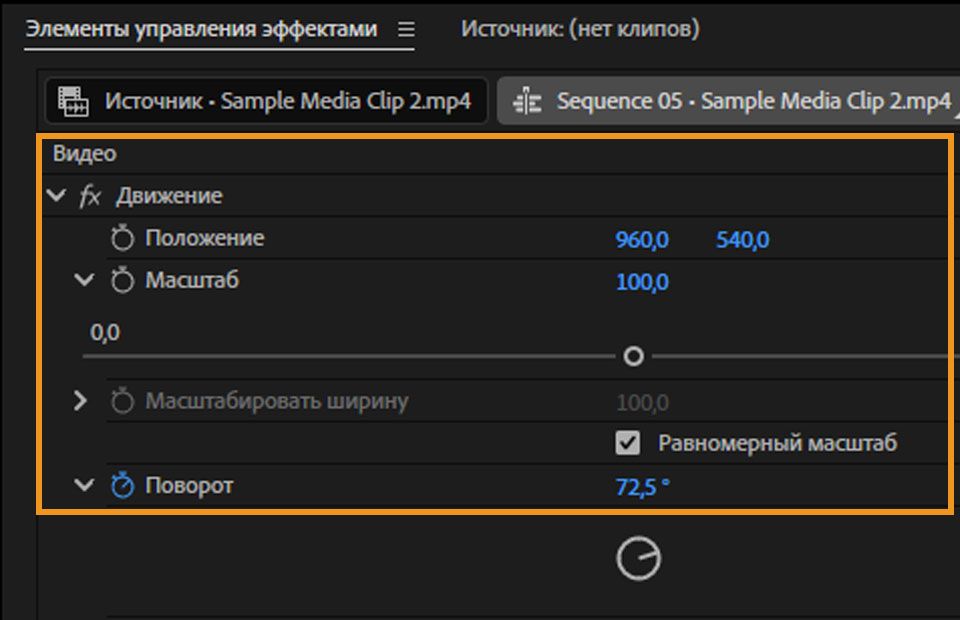This screenshot has height=620, width=960.
Task: Enable keyframing stopwatch for Положение
Action: 122,238
